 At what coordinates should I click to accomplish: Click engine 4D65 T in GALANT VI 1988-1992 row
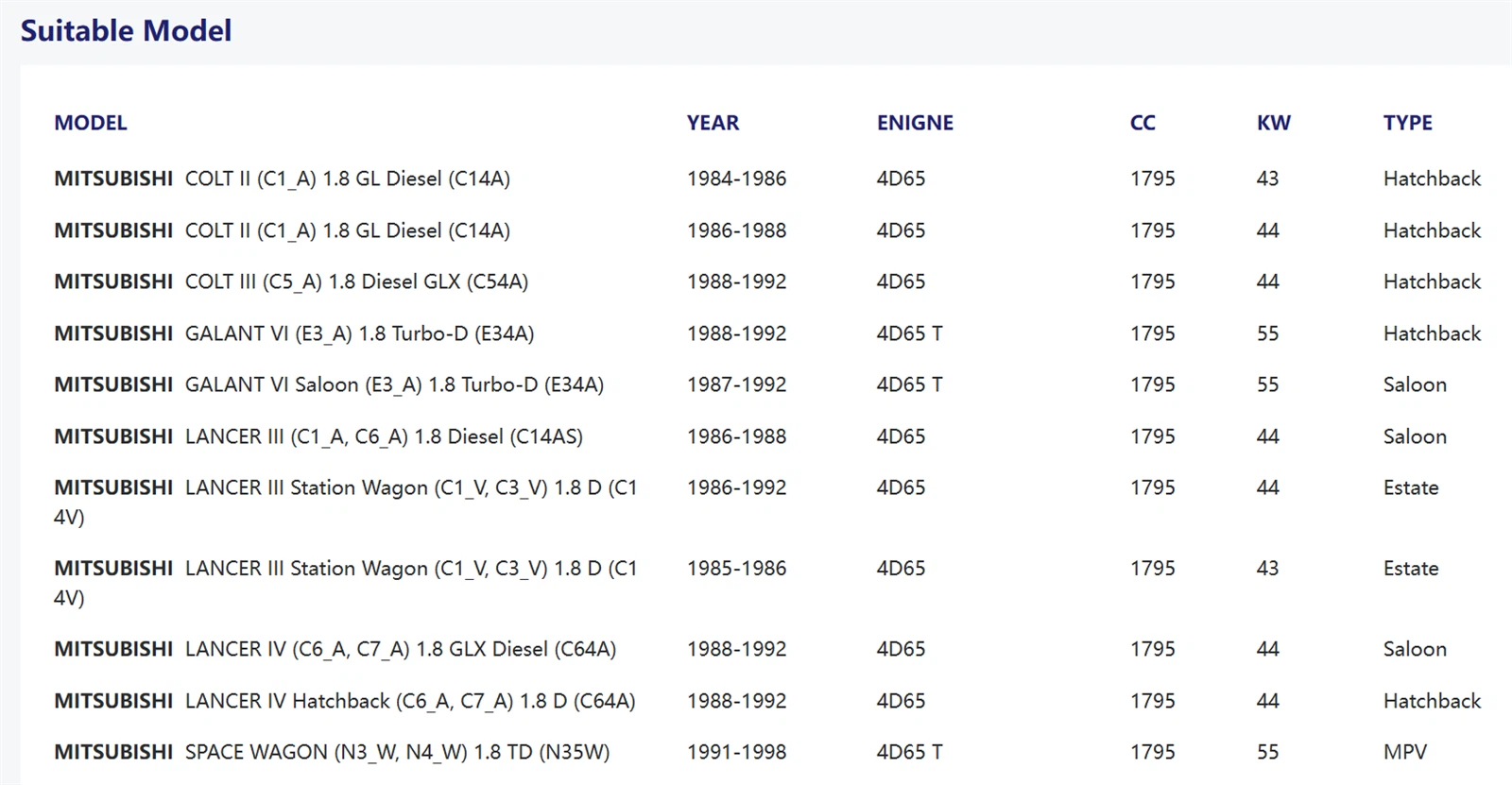(909, 333)
